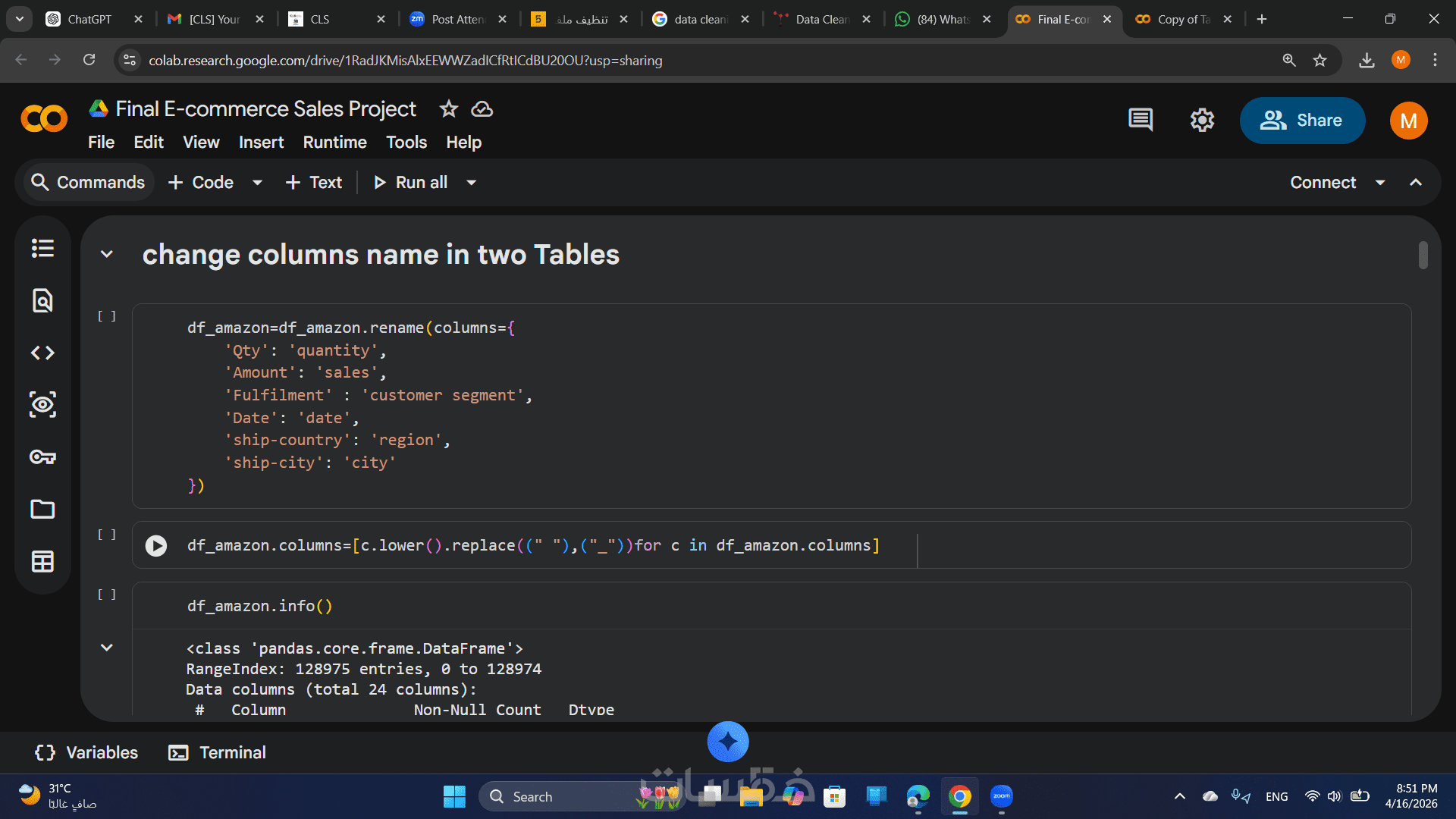Open the Run all dropdown arrow
The width and height of the screenshot is (1456, 819).
471,183
